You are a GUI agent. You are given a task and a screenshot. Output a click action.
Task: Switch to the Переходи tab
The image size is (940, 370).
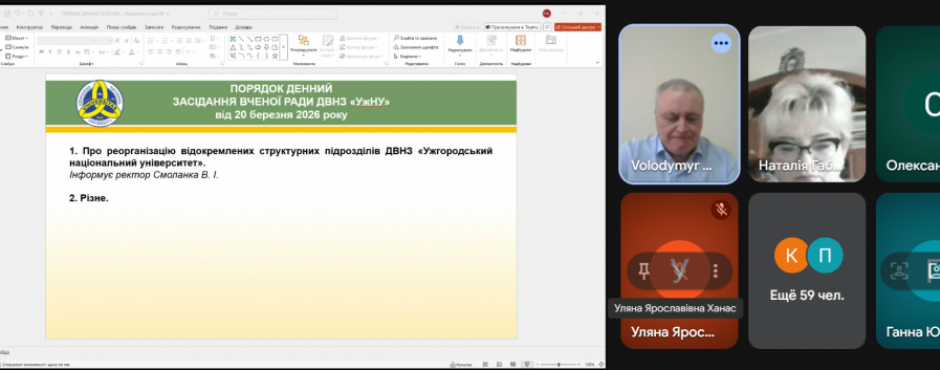tap(62, 27)
